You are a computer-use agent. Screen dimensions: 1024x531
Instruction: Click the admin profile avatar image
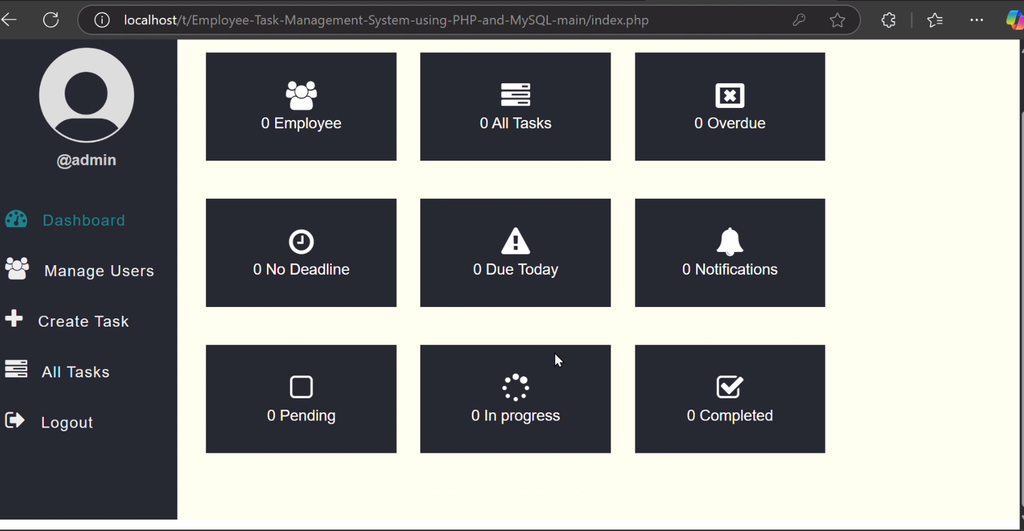[x=86, y=95]
